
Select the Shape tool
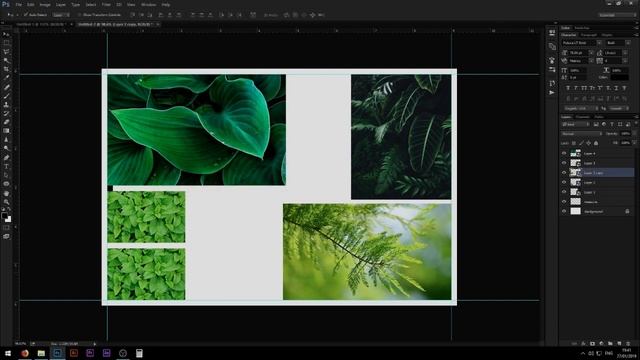(x=6, y=184)
